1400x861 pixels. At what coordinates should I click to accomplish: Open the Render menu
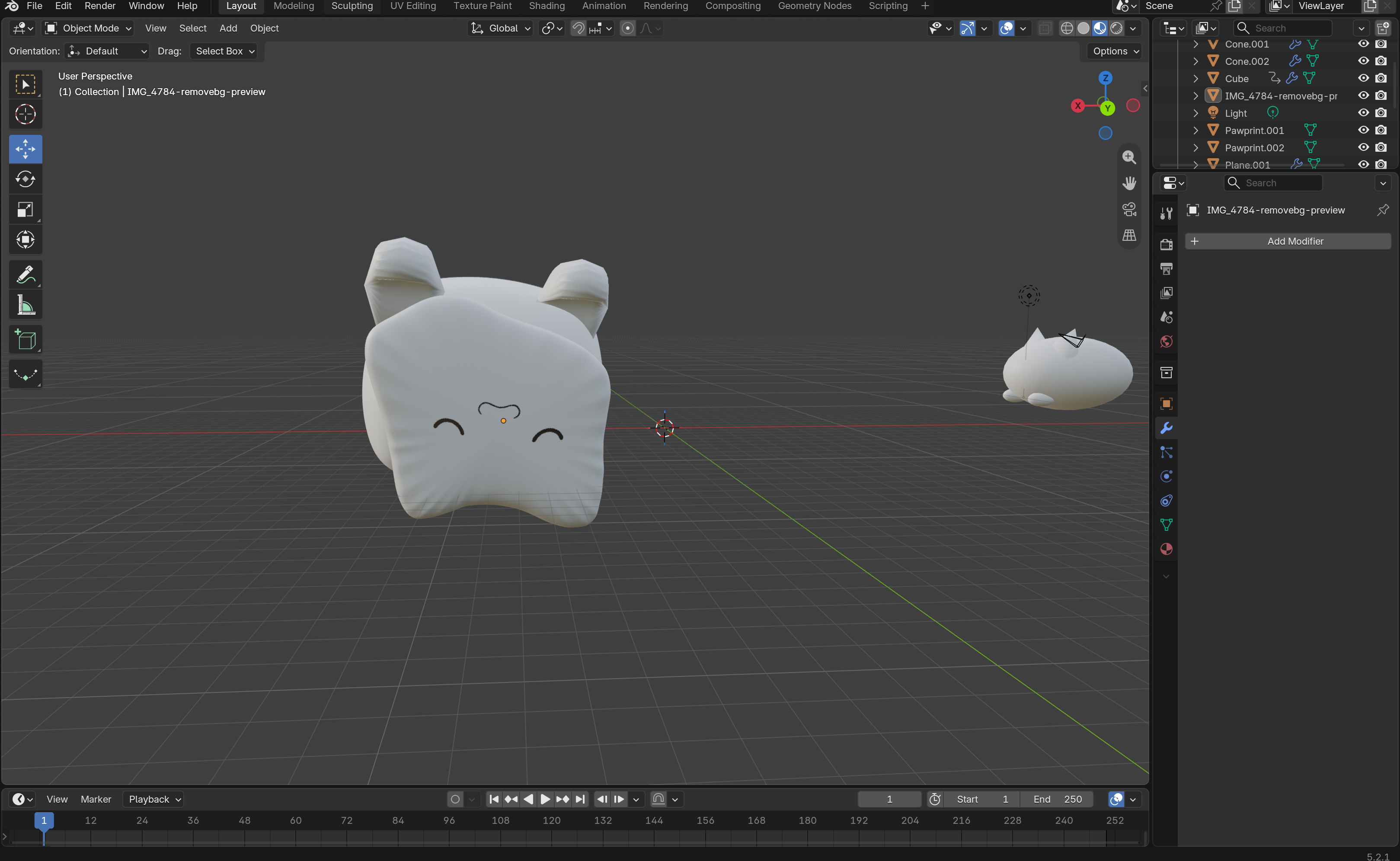pyautogui.click(x=100, y=6)
